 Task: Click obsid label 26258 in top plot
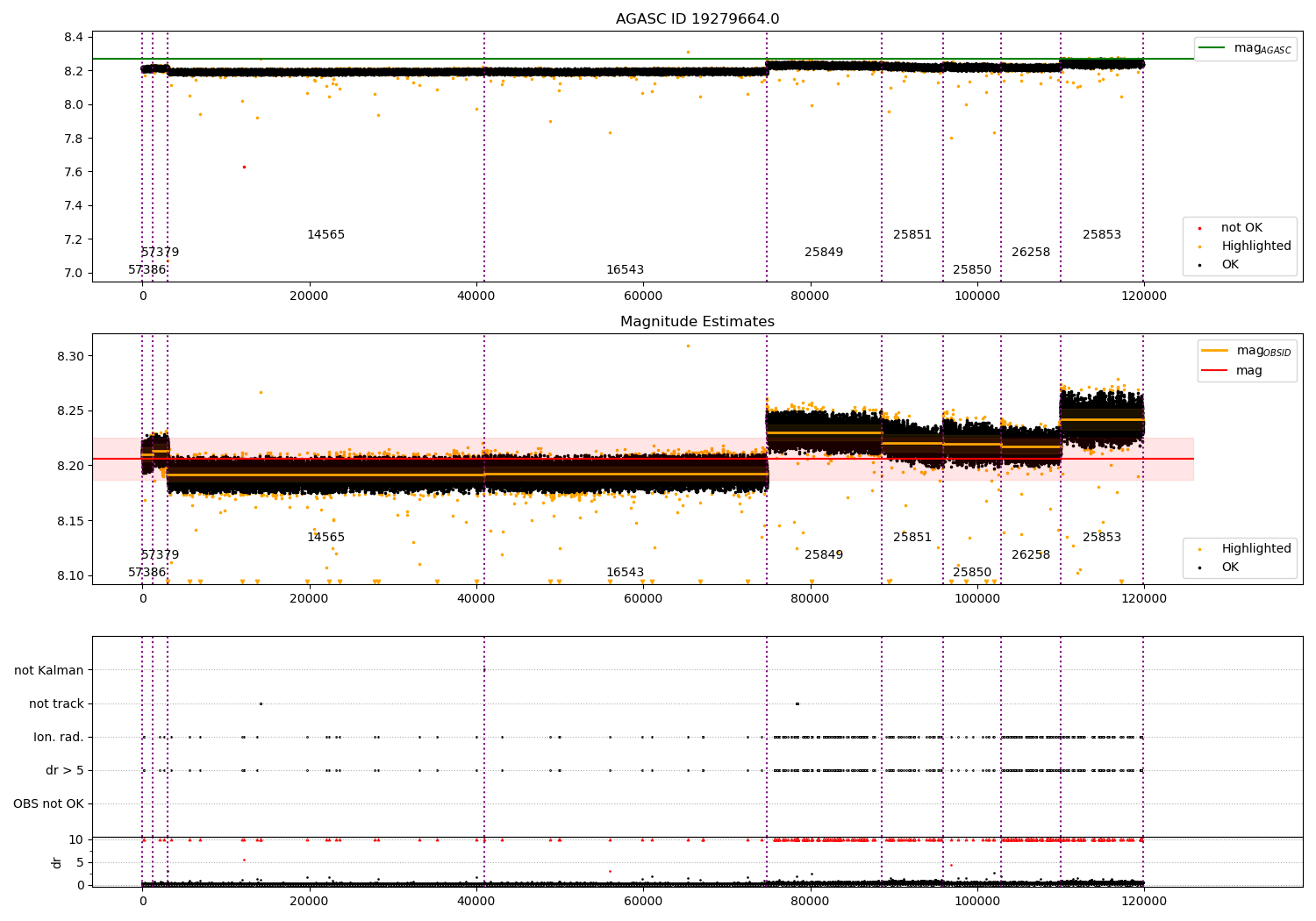pos(1031,253)
